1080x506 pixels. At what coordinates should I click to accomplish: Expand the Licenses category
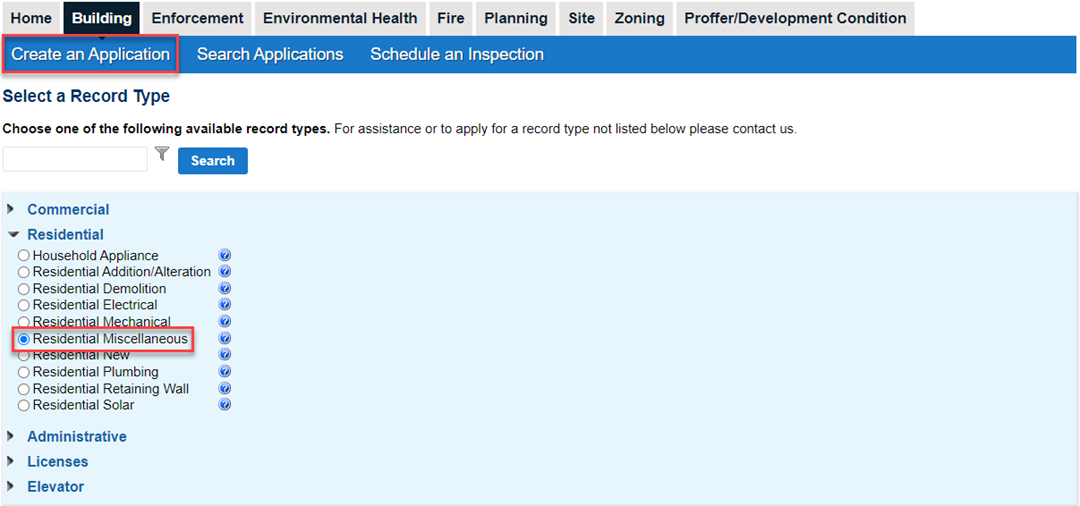tap(58, 461)
